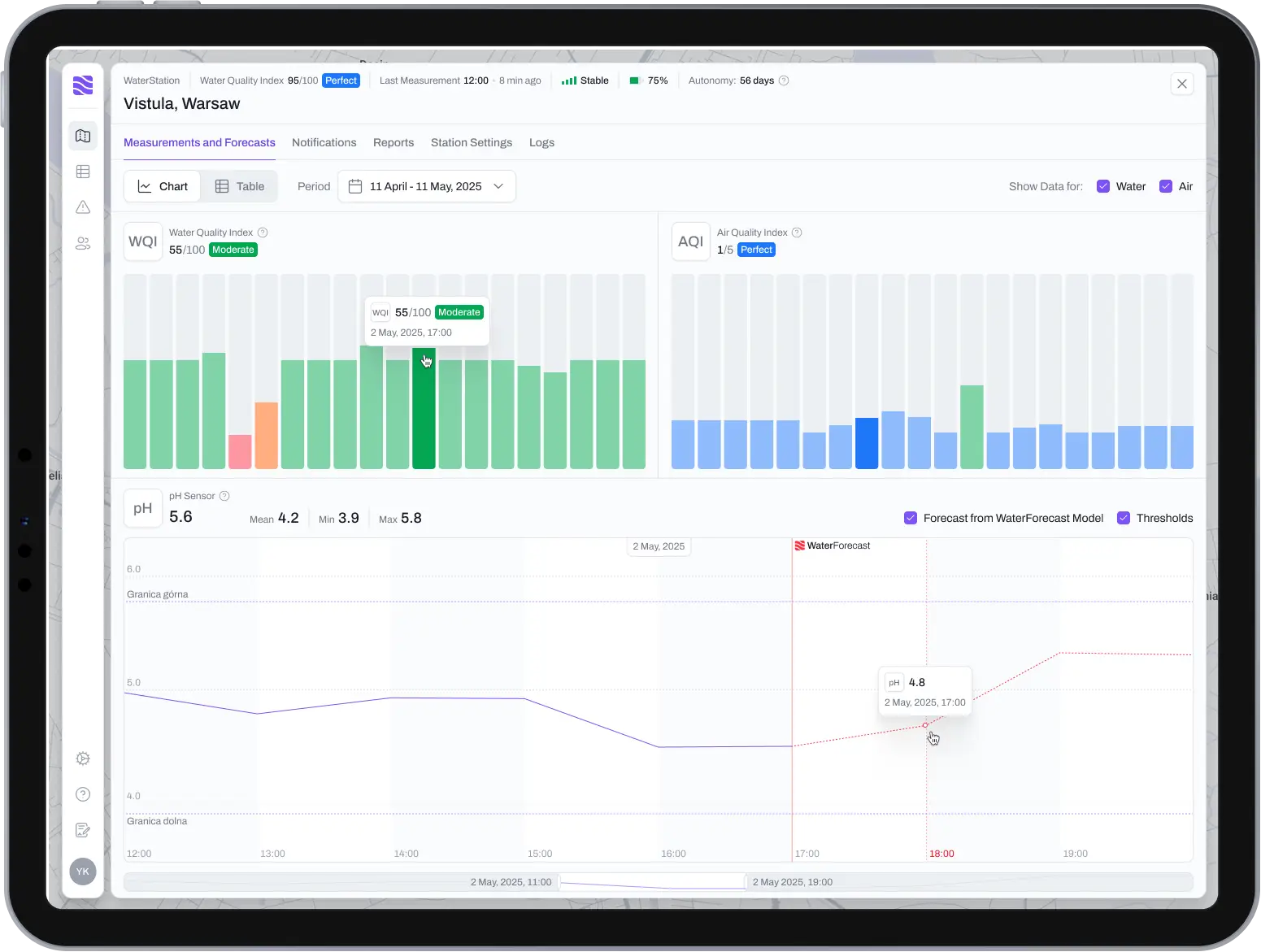Open help question mark in sidebar
The height and width of the screenshot is (952, 1261).
point(83,794)
